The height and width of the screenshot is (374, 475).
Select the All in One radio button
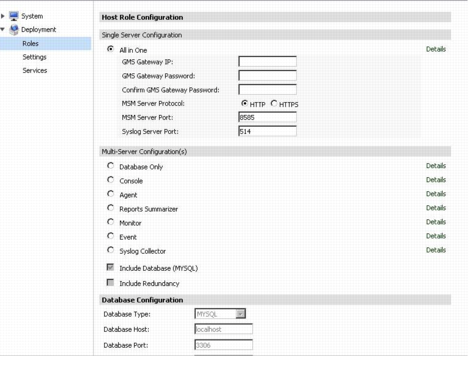coord(110,49)
